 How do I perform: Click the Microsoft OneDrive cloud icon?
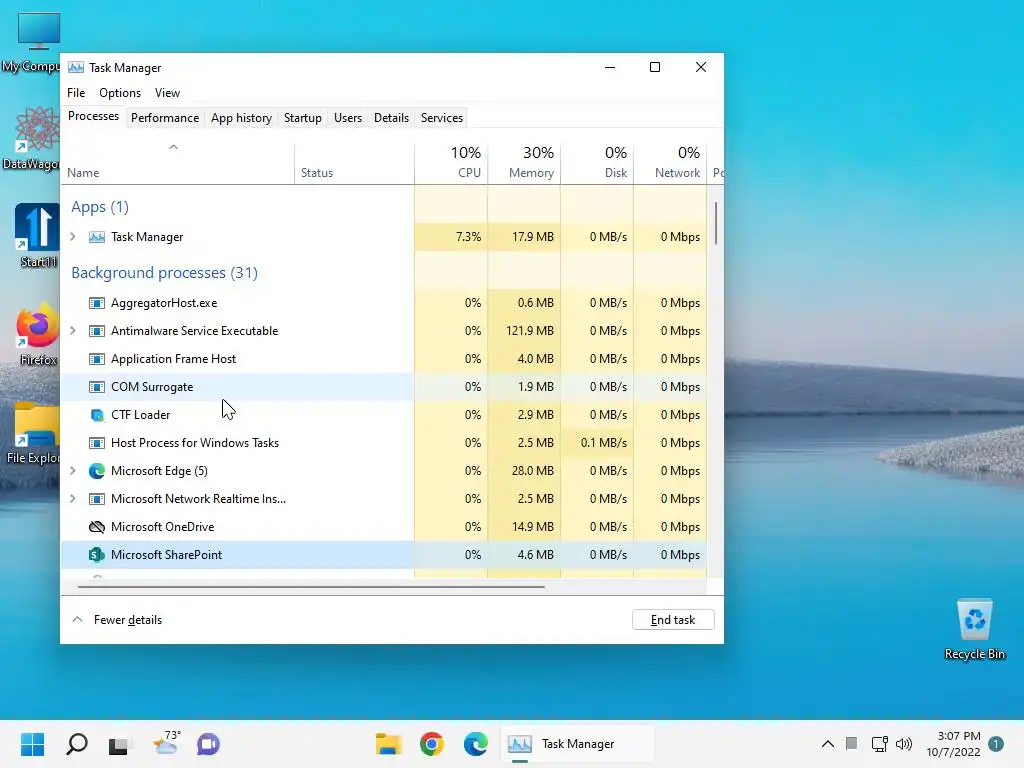point(97,527)
